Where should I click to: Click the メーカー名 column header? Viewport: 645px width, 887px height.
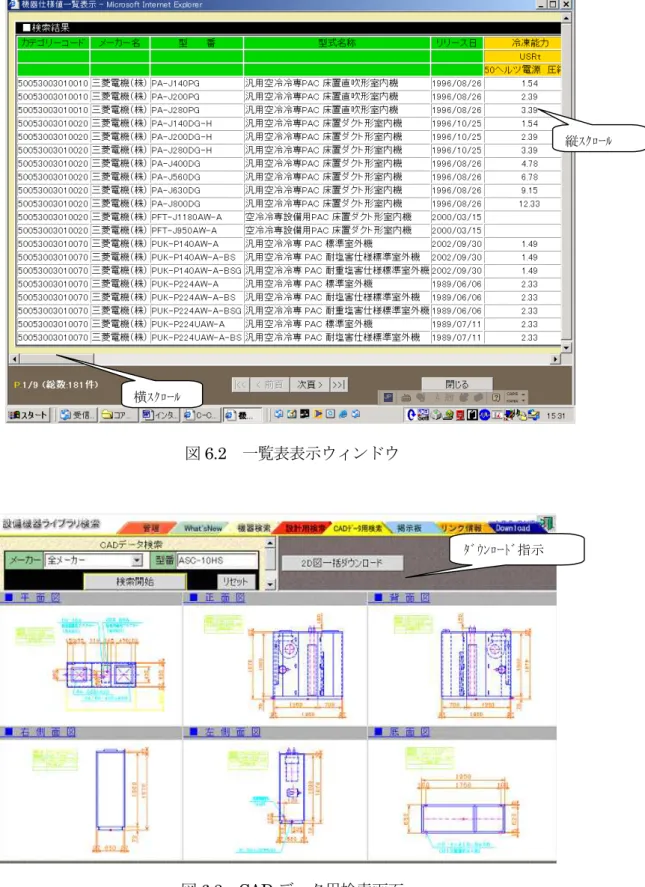point(120,43)
